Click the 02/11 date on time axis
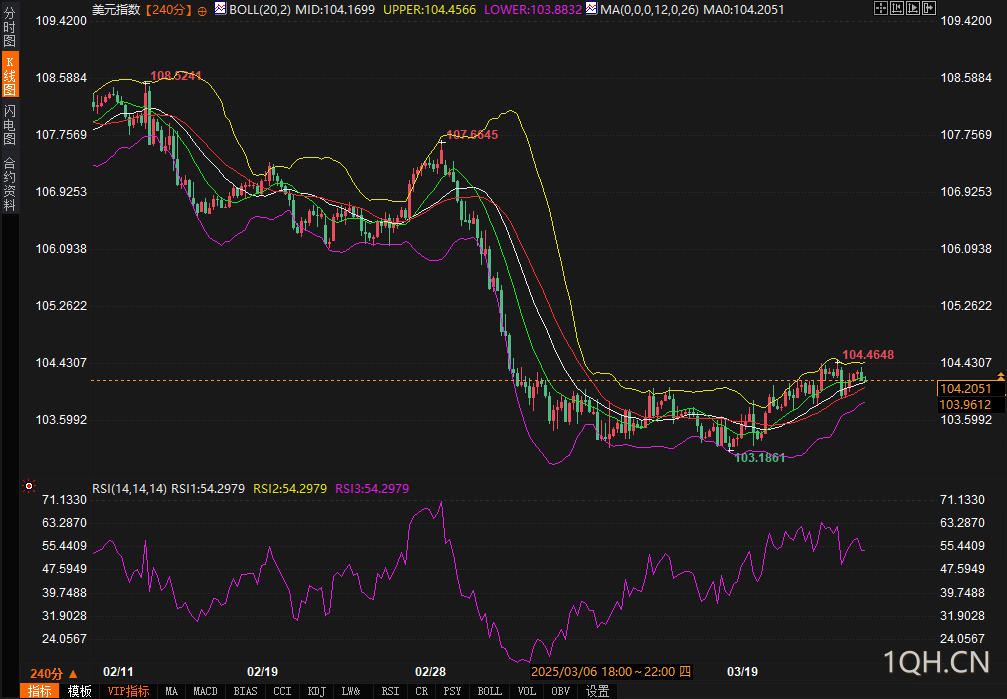The image size is (1007, 699). (x=118, y=672)
